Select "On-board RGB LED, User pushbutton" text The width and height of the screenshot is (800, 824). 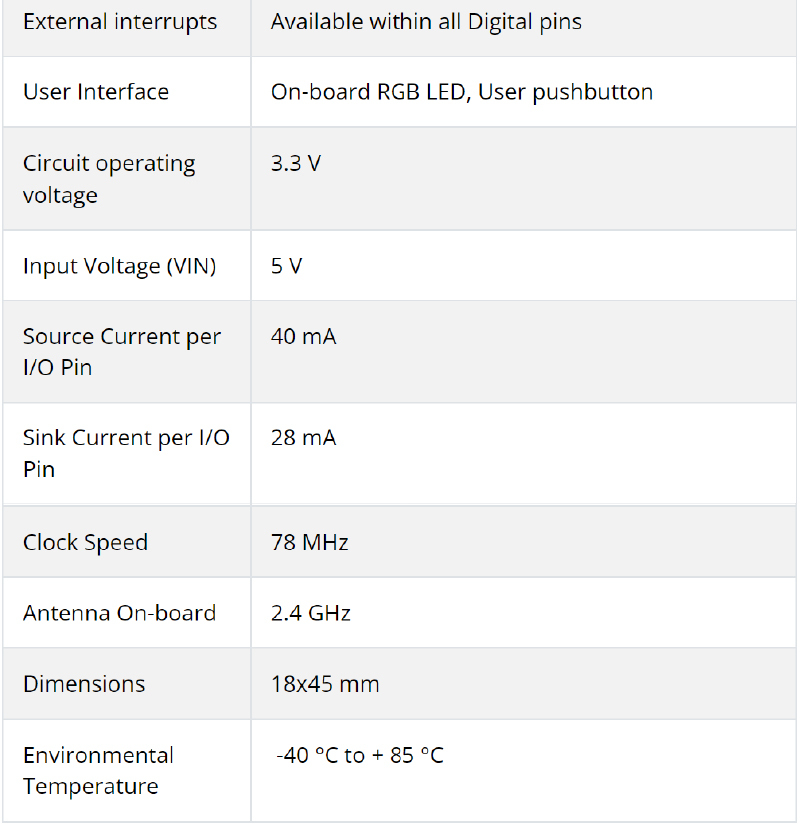tap(461, 92)
